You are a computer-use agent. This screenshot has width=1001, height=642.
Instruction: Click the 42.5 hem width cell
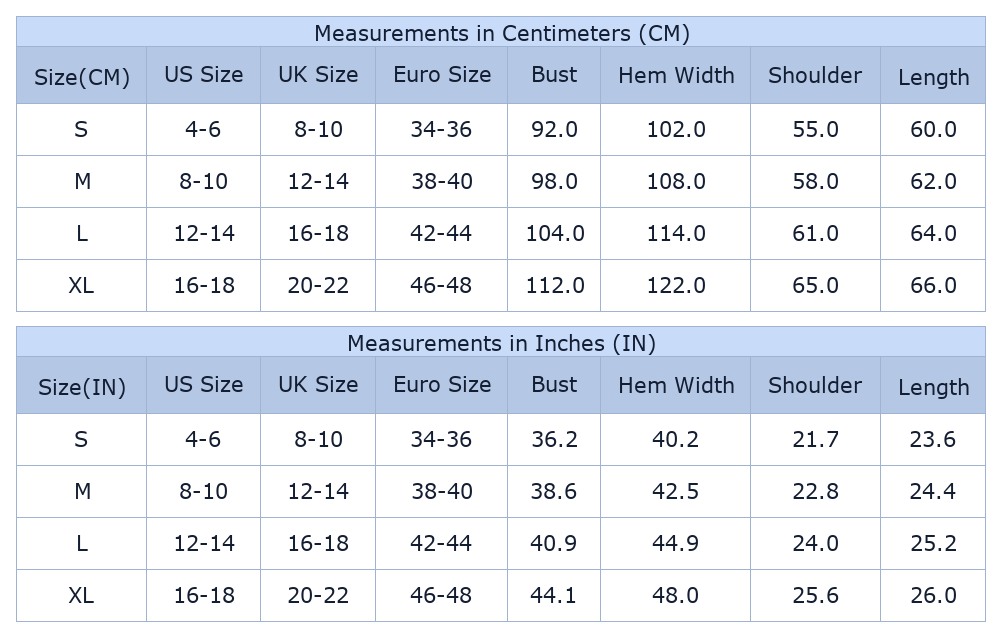(x=676, y=491)
